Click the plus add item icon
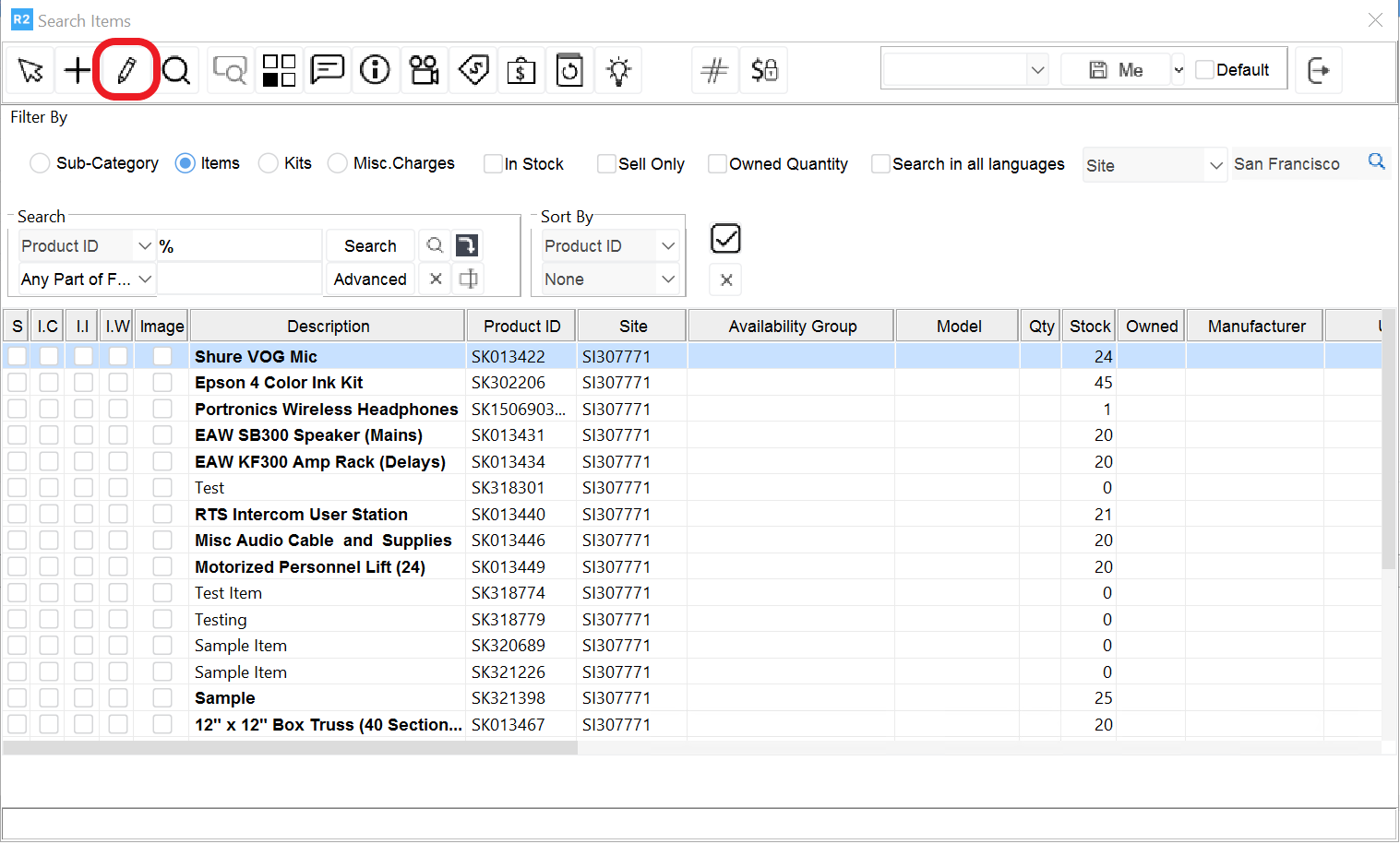Image resolution: width=1400 pixels, height=844 pixels. [78, 70]
